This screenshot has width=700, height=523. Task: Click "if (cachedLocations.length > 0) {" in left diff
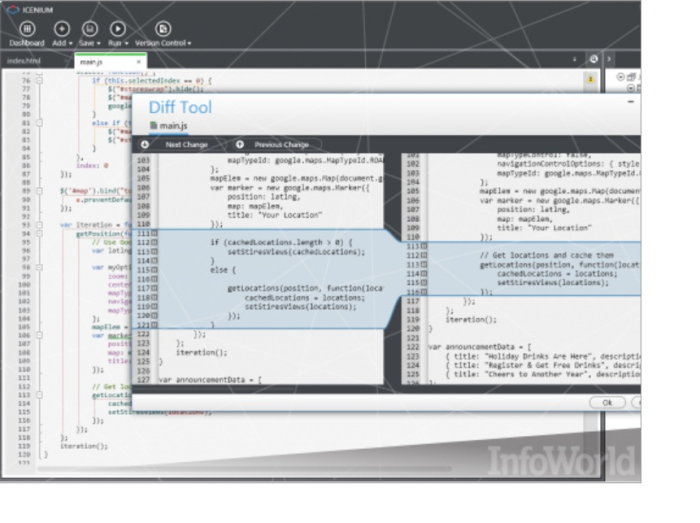[x=281, y=242]
